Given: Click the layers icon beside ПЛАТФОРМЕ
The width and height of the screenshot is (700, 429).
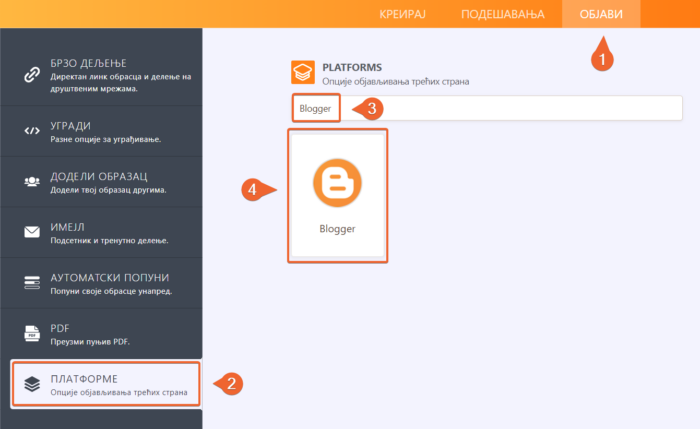Looking at the screenshot, I should (x=32, y=383).
